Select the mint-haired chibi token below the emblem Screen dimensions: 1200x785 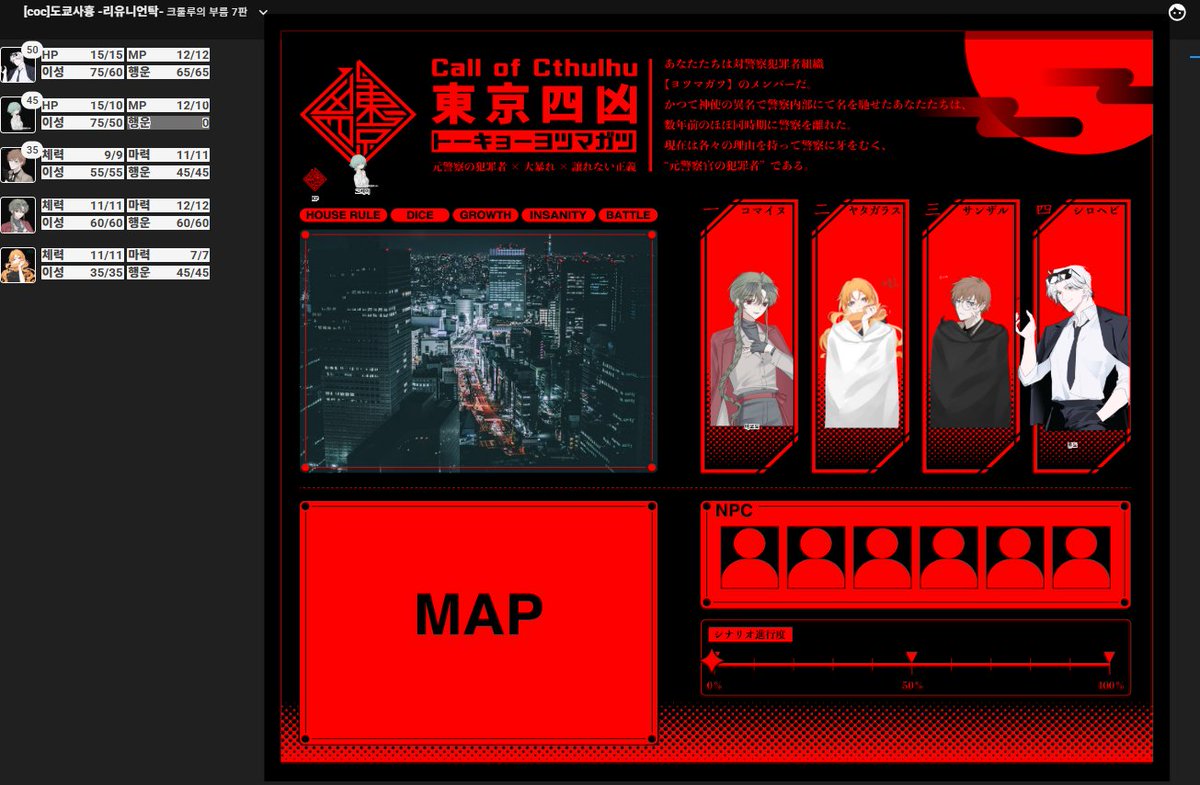coord(362,174)
